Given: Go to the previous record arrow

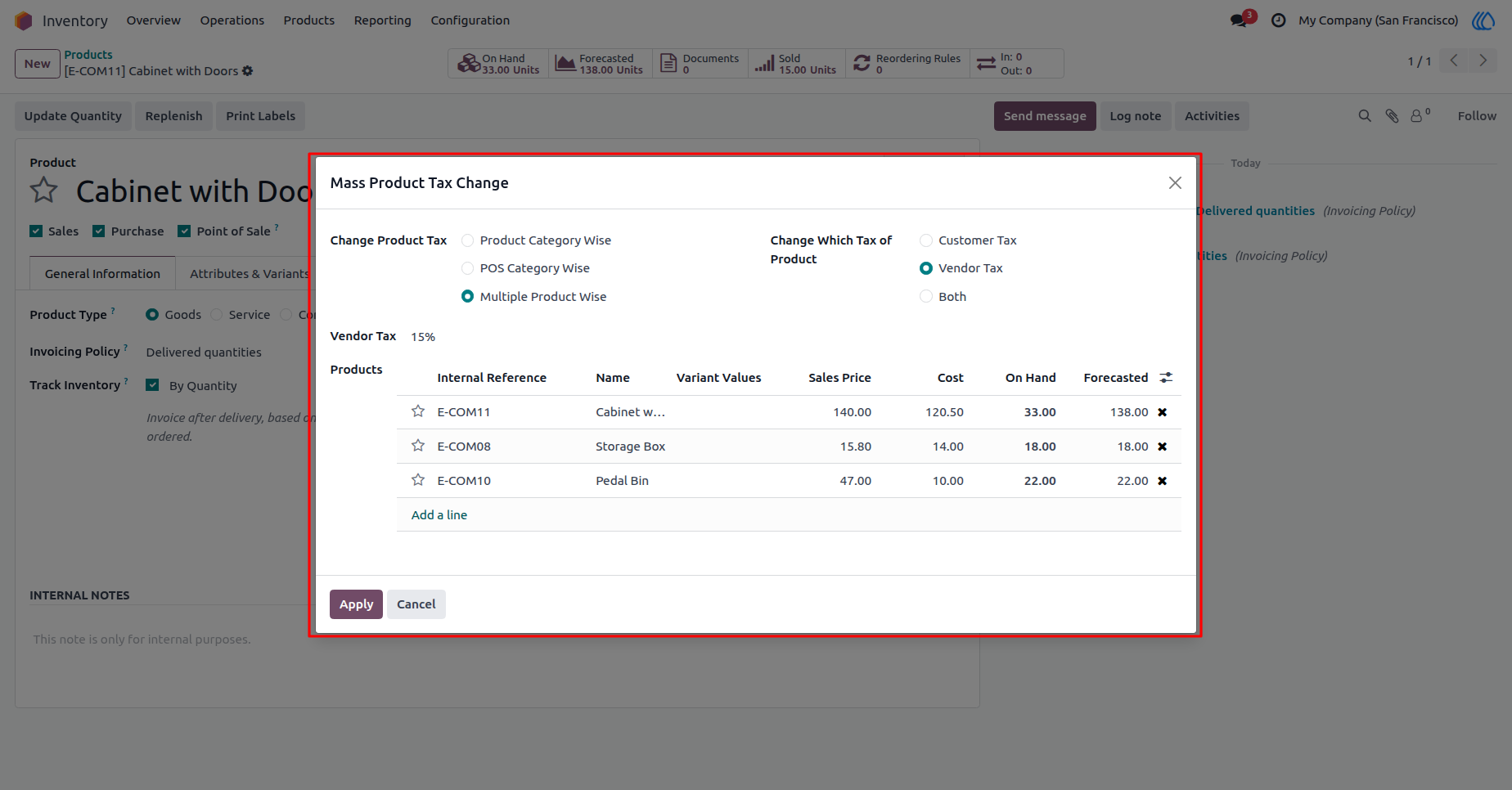Looking at the screenshot, I should (x=1454, y=61).
